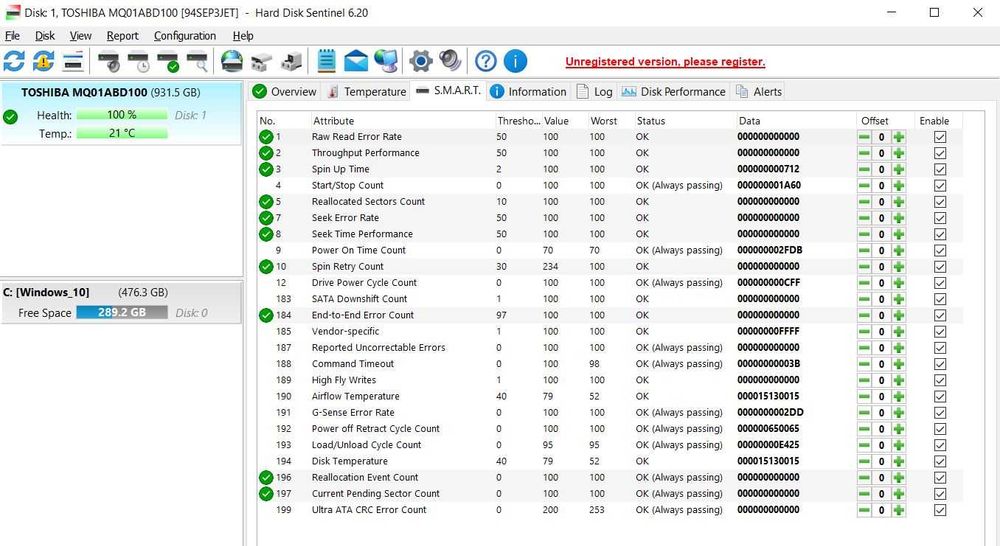Click the refresh icon with warning sign
The image size is (1000, 546).
point(43,61)
